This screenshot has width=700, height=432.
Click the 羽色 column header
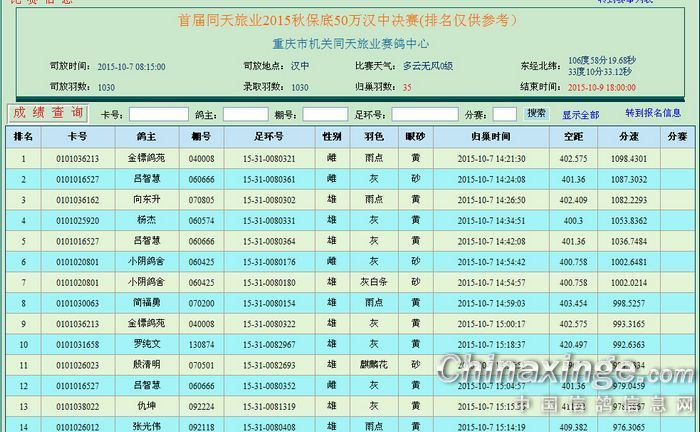[x=373, y=136]
